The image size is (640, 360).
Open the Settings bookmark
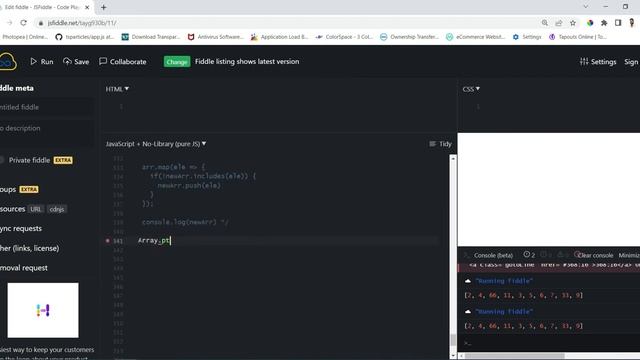click(527, 37)
